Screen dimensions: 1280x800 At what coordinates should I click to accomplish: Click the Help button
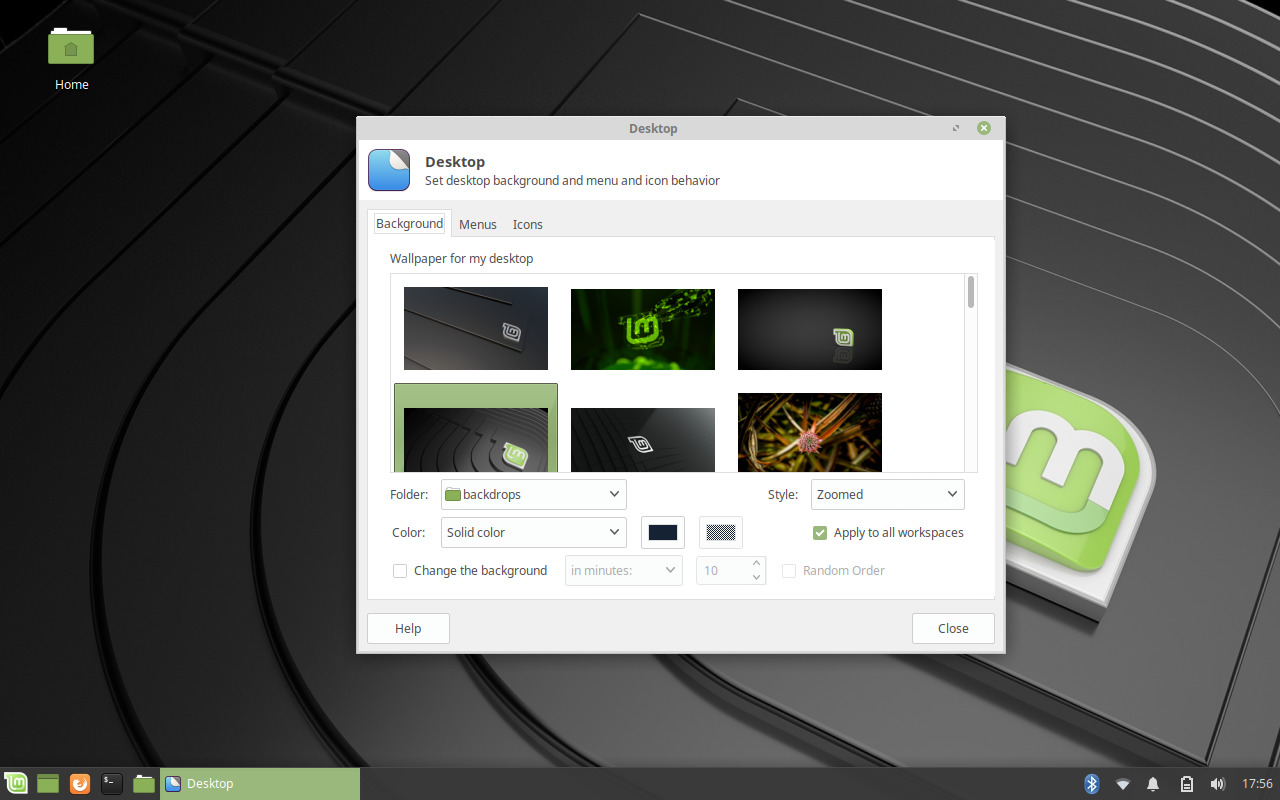pos(407,628)
